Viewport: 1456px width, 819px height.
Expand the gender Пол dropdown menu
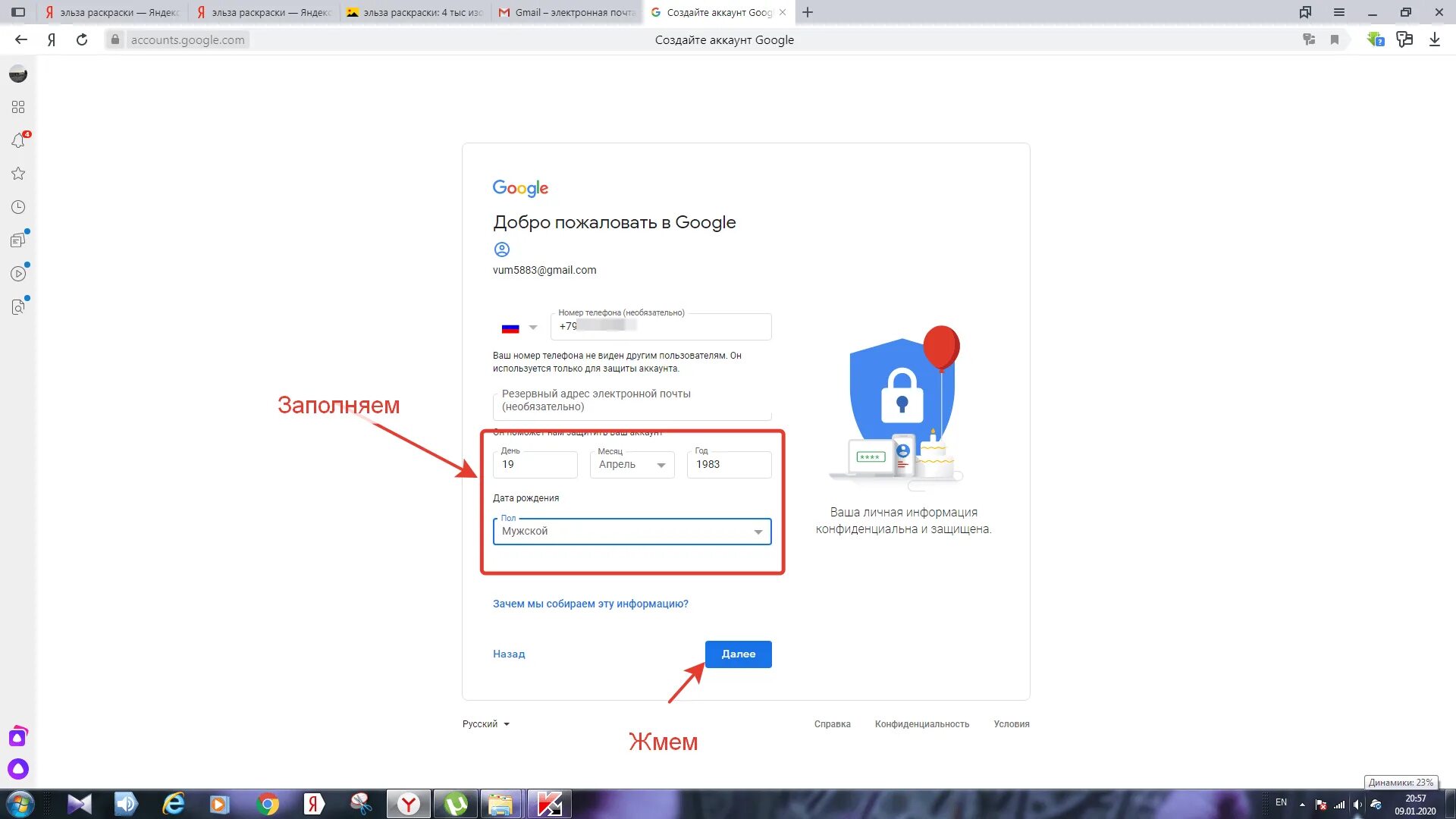[x=757, y=530]
